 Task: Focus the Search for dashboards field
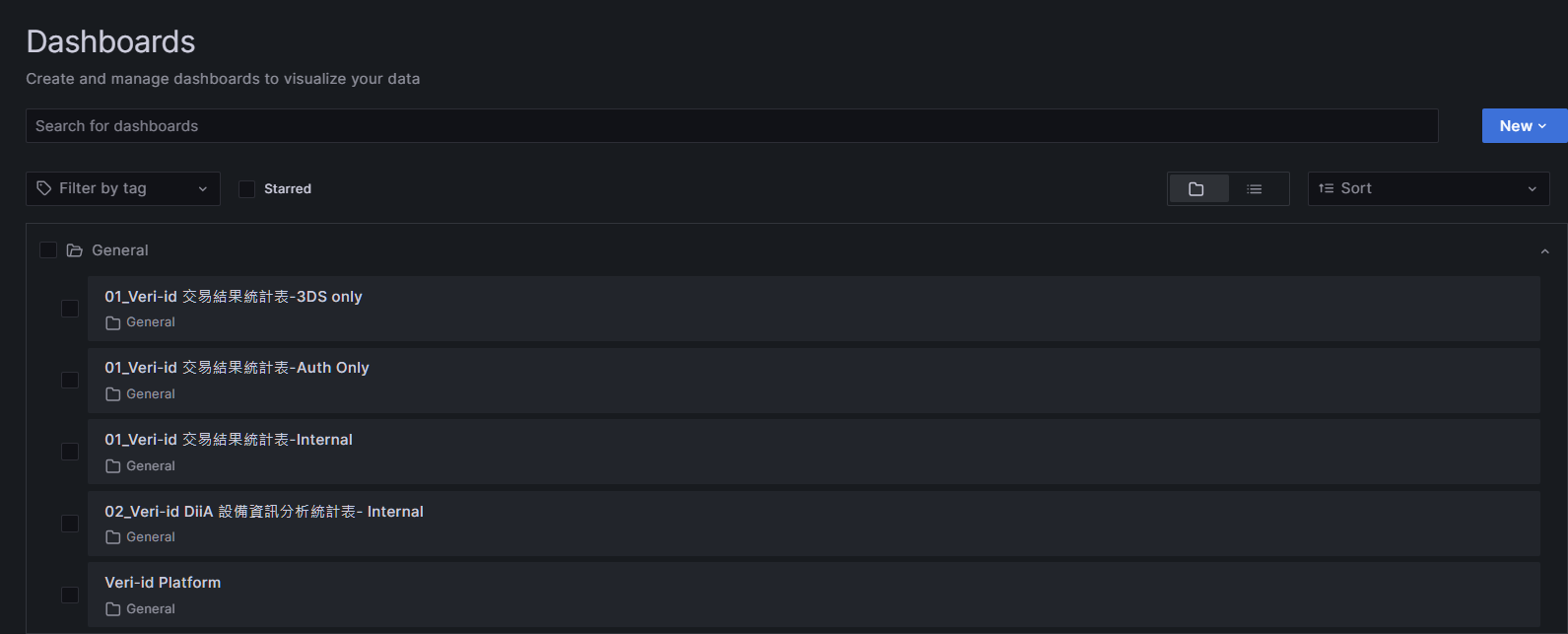tap(731, 126)
